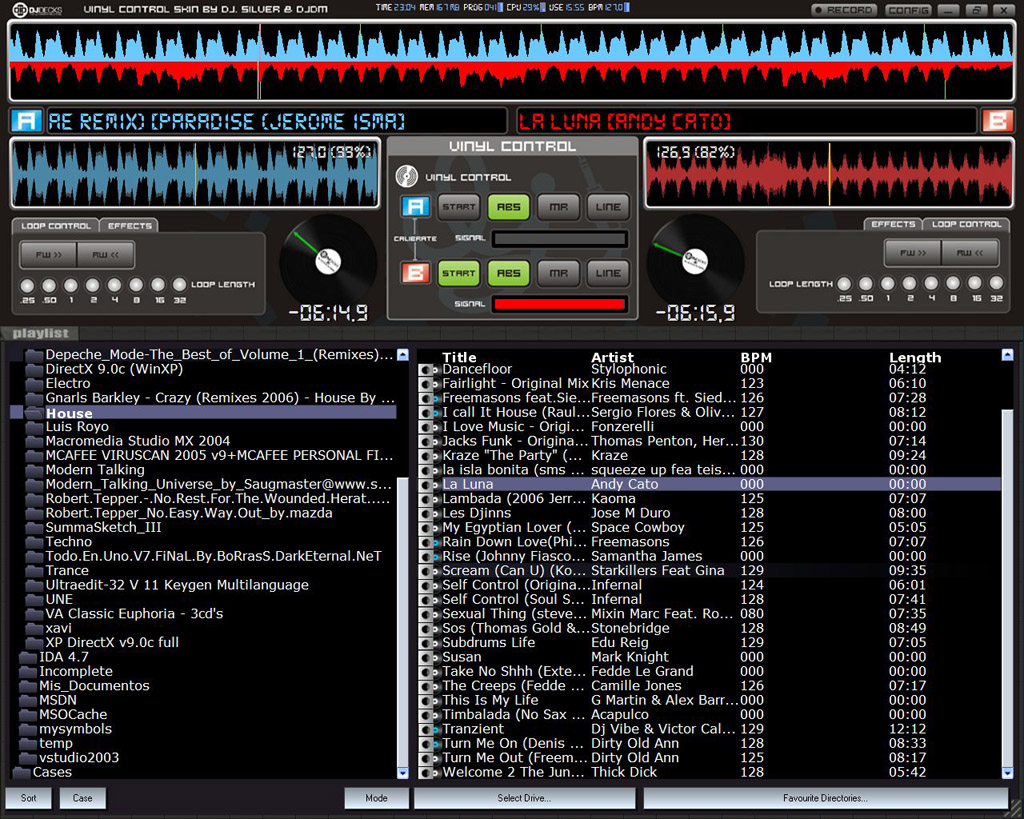Click track icon beside La Luna
The width and height of the screenshot is (1024, 819).
428,485
